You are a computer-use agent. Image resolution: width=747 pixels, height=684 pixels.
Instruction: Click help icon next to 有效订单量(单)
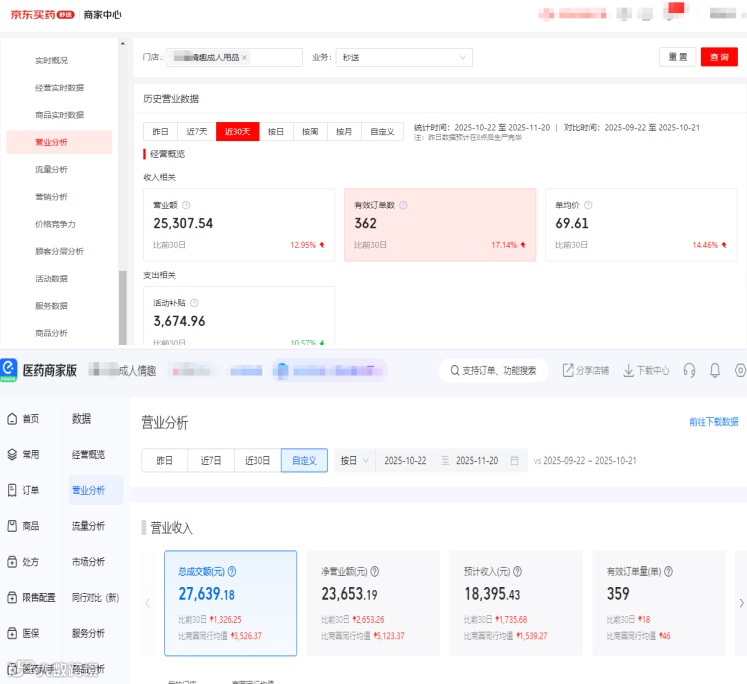(668, 571)
